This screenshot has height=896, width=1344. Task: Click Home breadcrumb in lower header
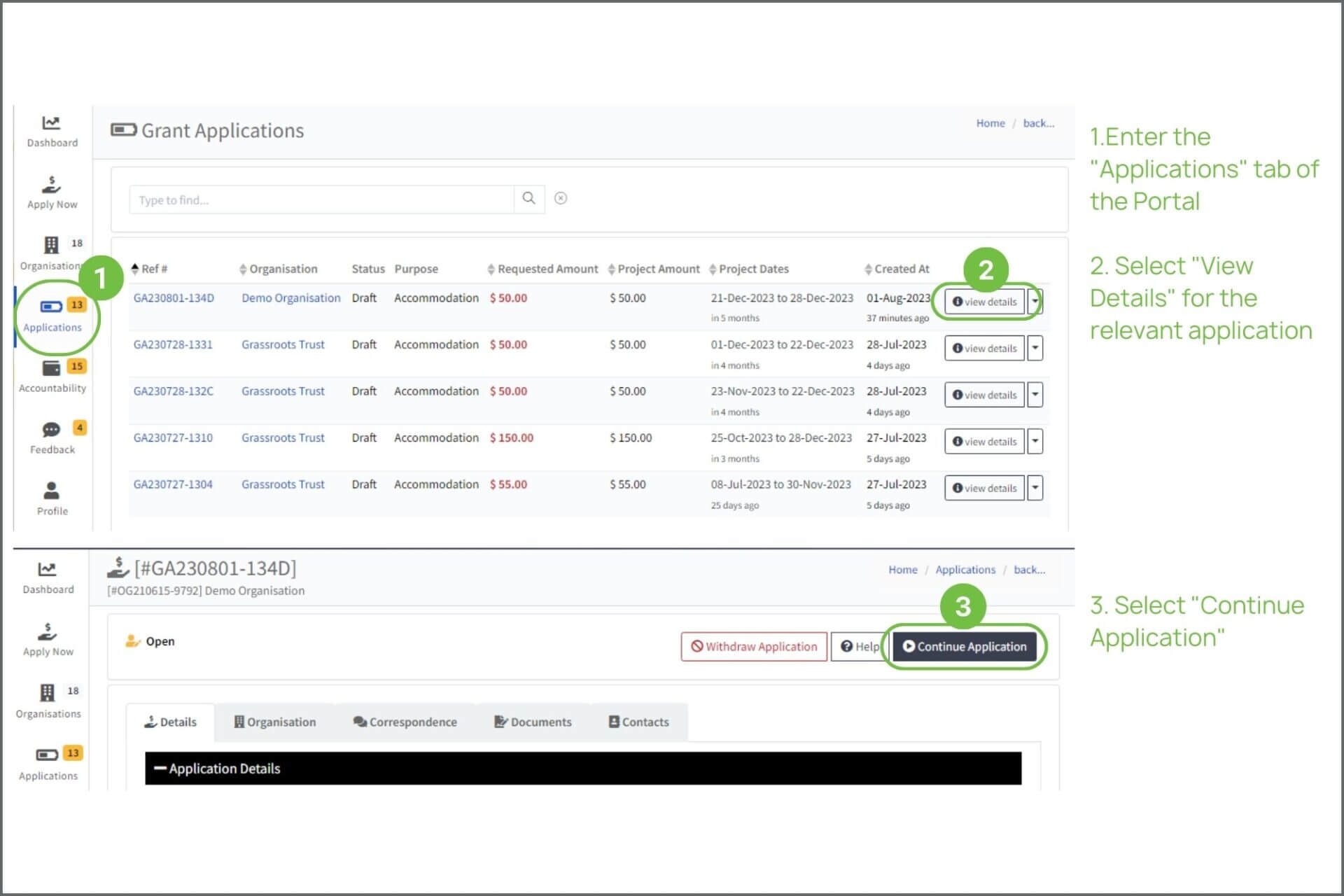click(x=903, y=570)
